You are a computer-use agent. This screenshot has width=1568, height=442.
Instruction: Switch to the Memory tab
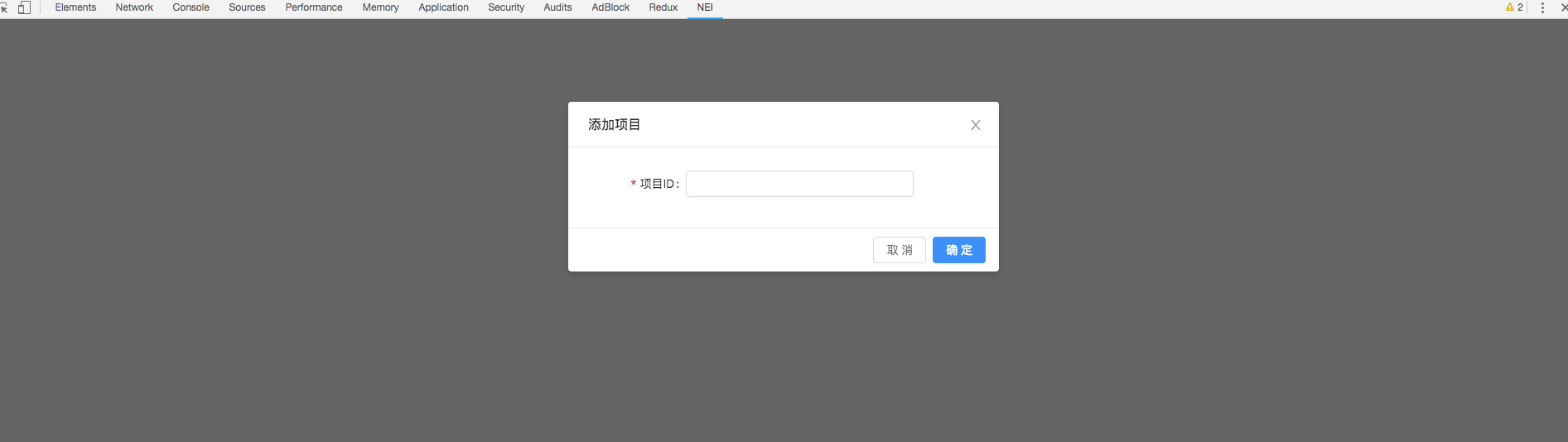(x=380, y=7)
